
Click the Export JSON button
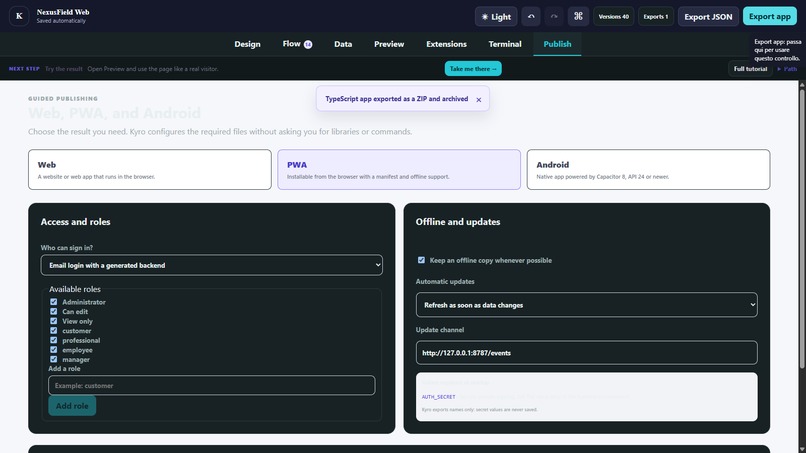(708, 16)
